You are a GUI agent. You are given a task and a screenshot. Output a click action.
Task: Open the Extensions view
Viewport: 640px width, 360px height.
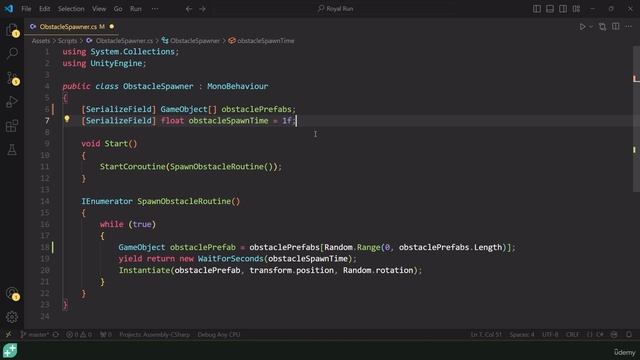12,126
